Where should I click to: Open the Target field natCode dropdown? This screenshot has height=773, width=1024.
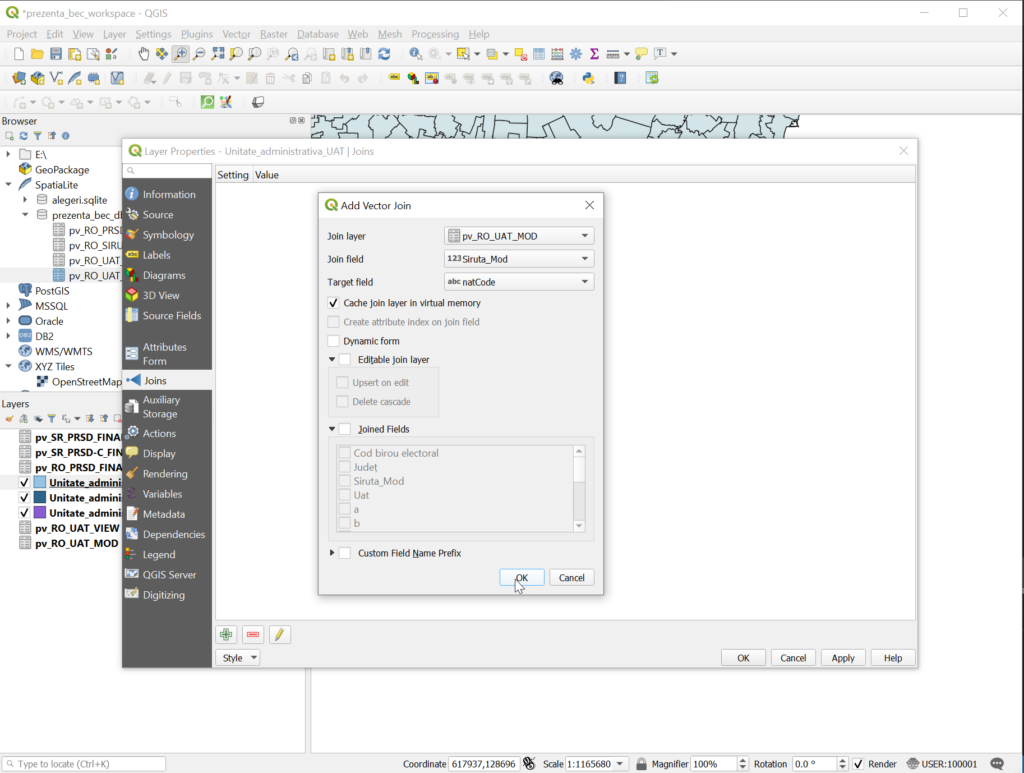pyautogui.click(x=519, y=282)
